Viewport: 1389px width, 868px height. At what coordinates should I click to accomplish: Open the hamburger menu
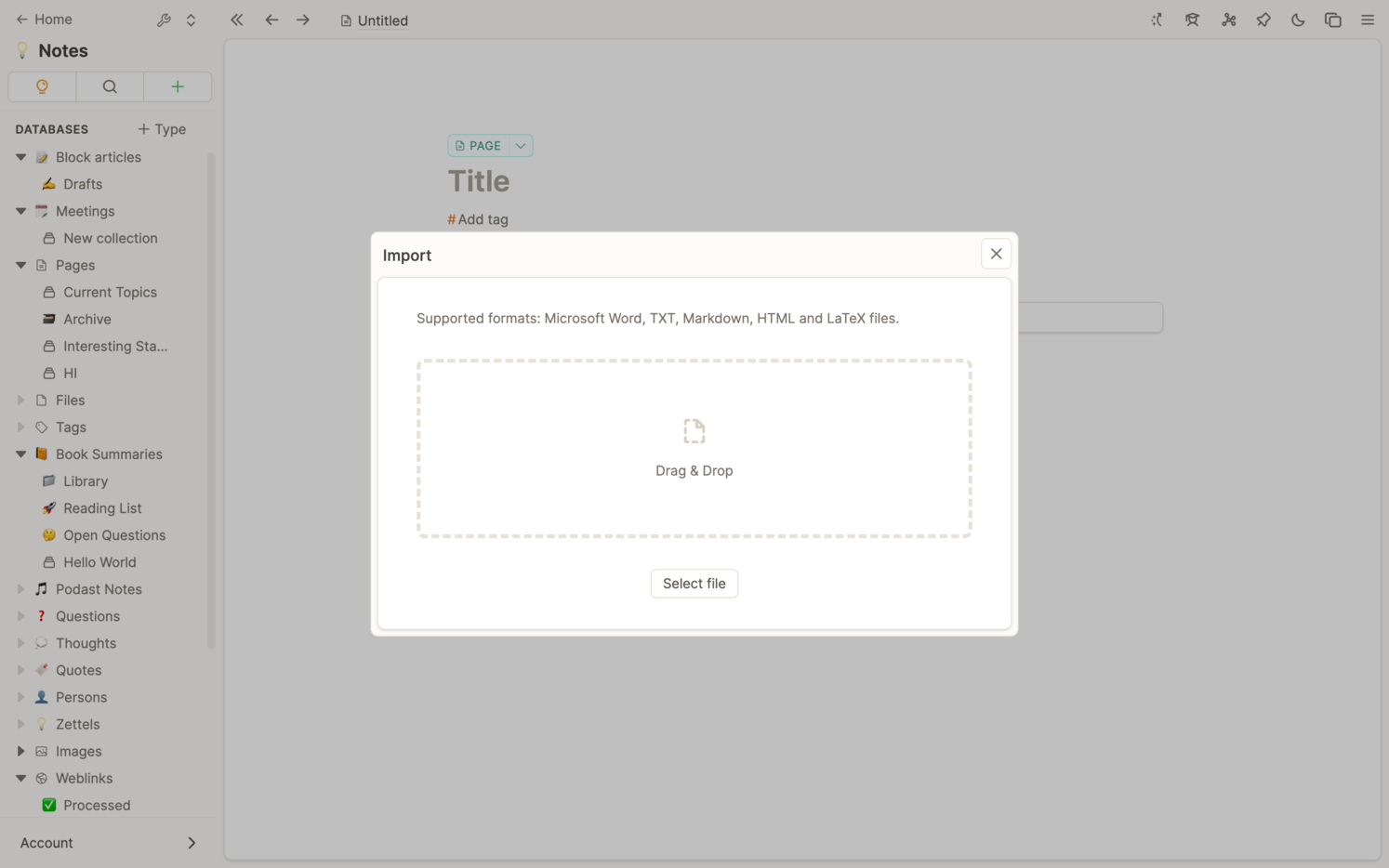click(x=1368, y=20)
